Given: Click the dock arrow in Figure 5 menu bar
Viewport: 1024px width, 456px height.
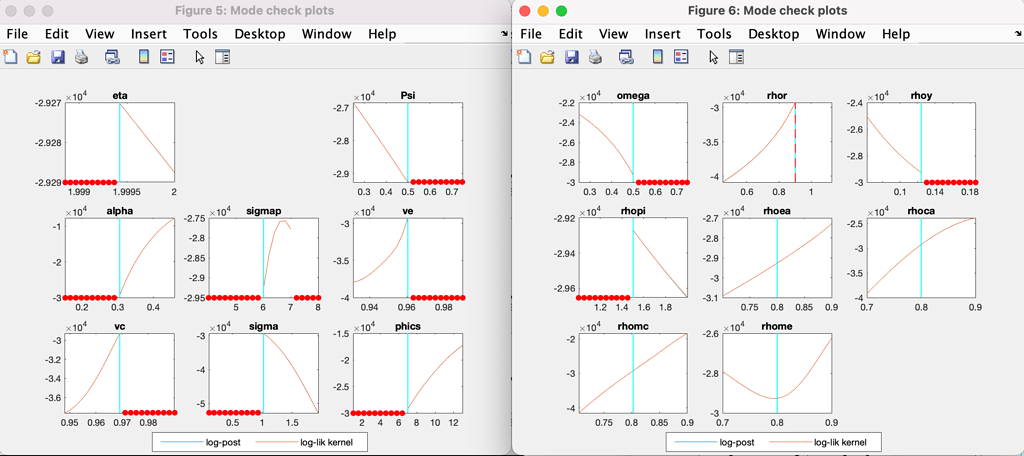Looking at the screenshot, I should pyautogui.click(x=503, y=34).
